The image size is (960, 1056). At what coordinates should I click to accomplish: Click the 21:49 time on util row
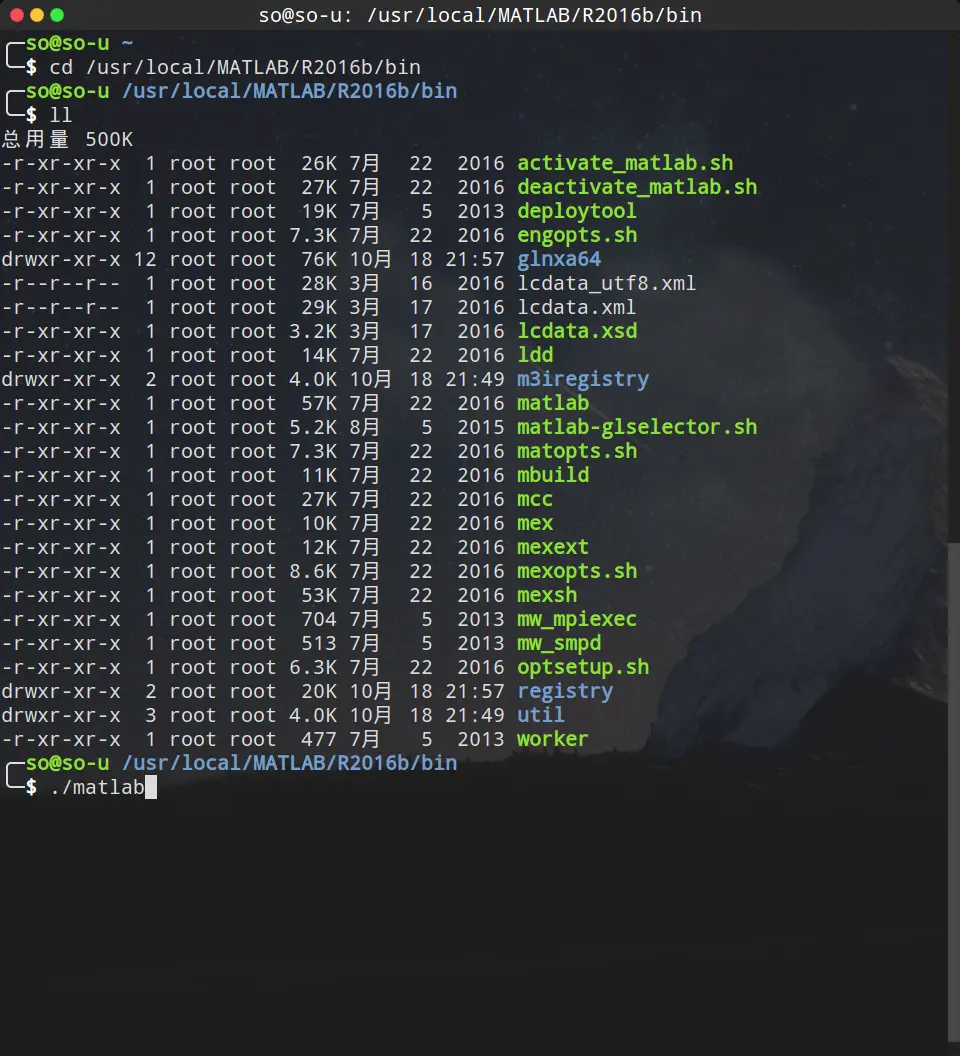pyautogui.click(x=474, y=715)
